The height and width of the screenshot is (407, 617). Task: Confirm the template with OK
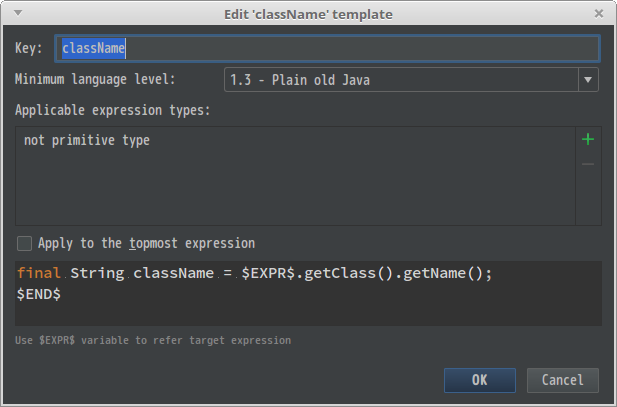480,380
